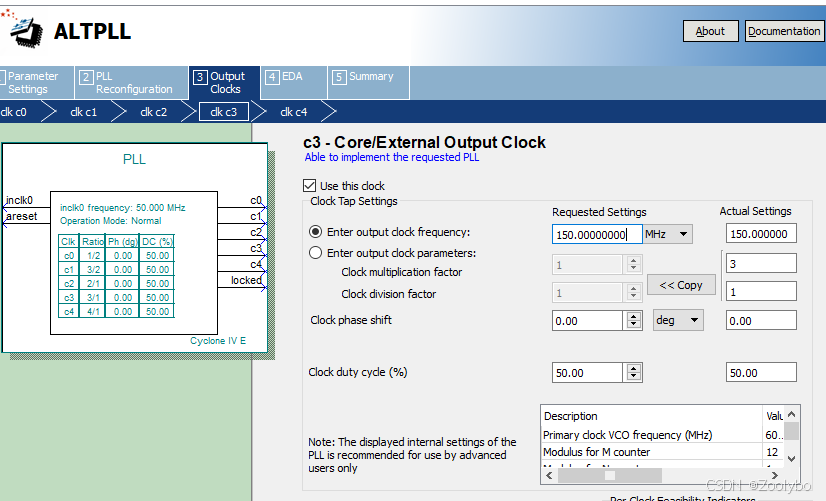Click scroll left arrow in description table

(x=549, y=476)
